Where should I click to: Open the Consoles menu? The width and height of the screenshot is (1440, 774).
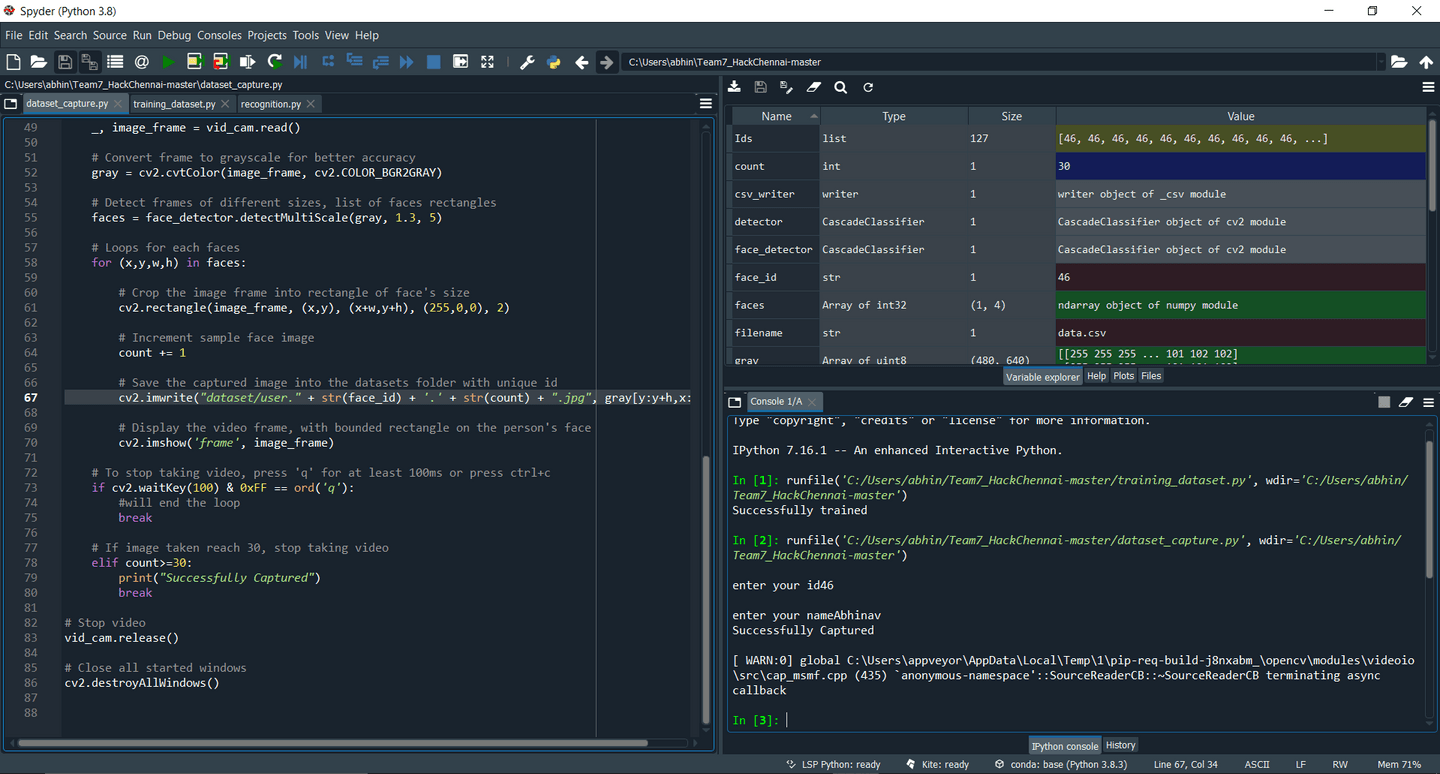[219, 35]
